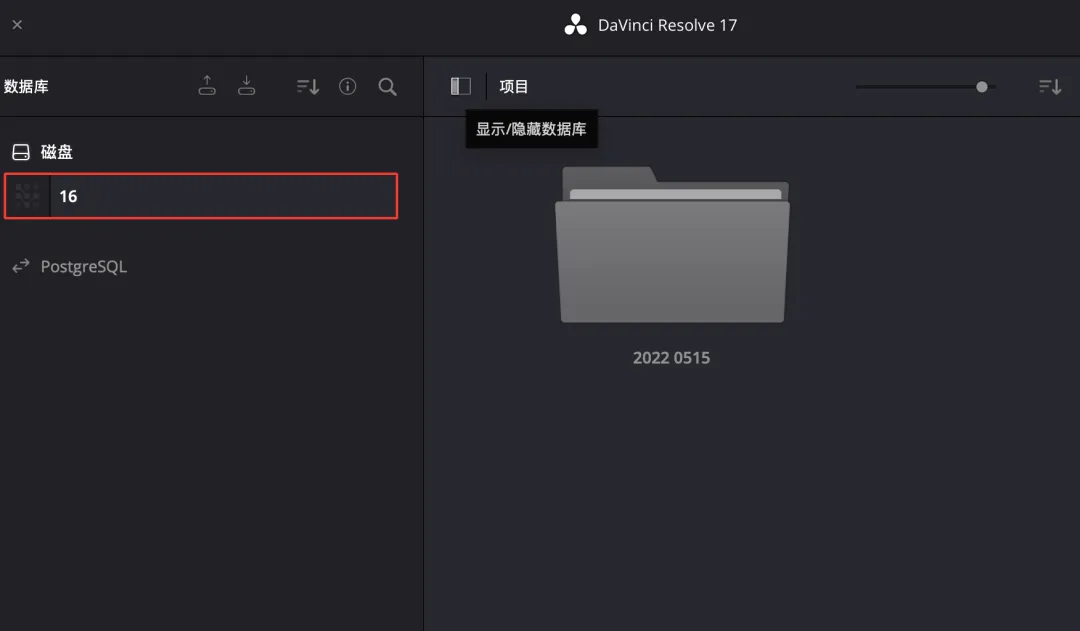Click the disk drive icon beside 磁盘
The height and width of the screenshot is (631, 1080).
(x=21, y=152)
